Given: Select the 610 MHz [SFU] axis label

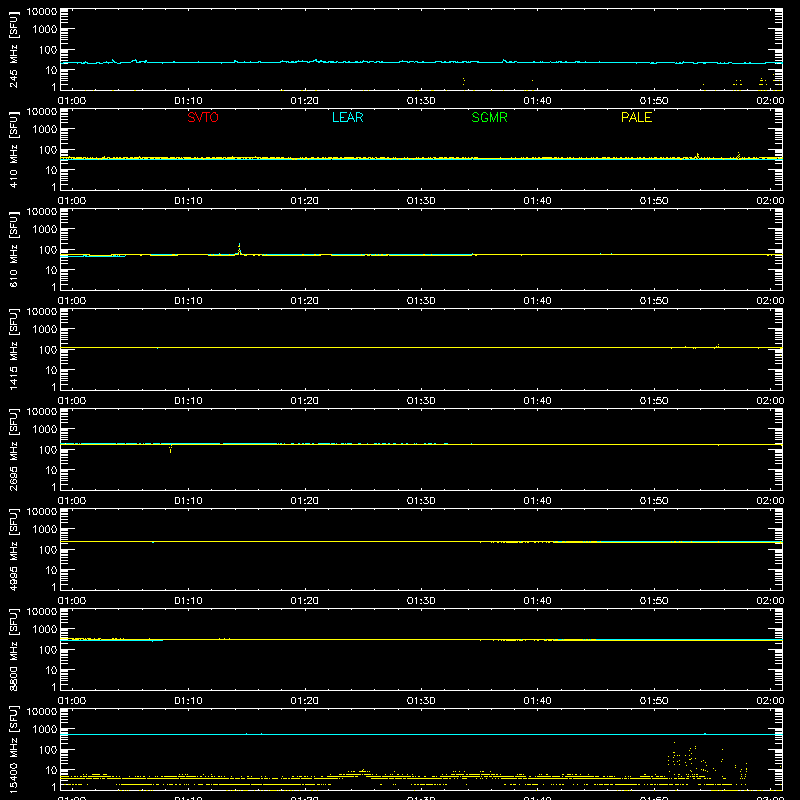Looking at the screenshot, I should [14, 249].
